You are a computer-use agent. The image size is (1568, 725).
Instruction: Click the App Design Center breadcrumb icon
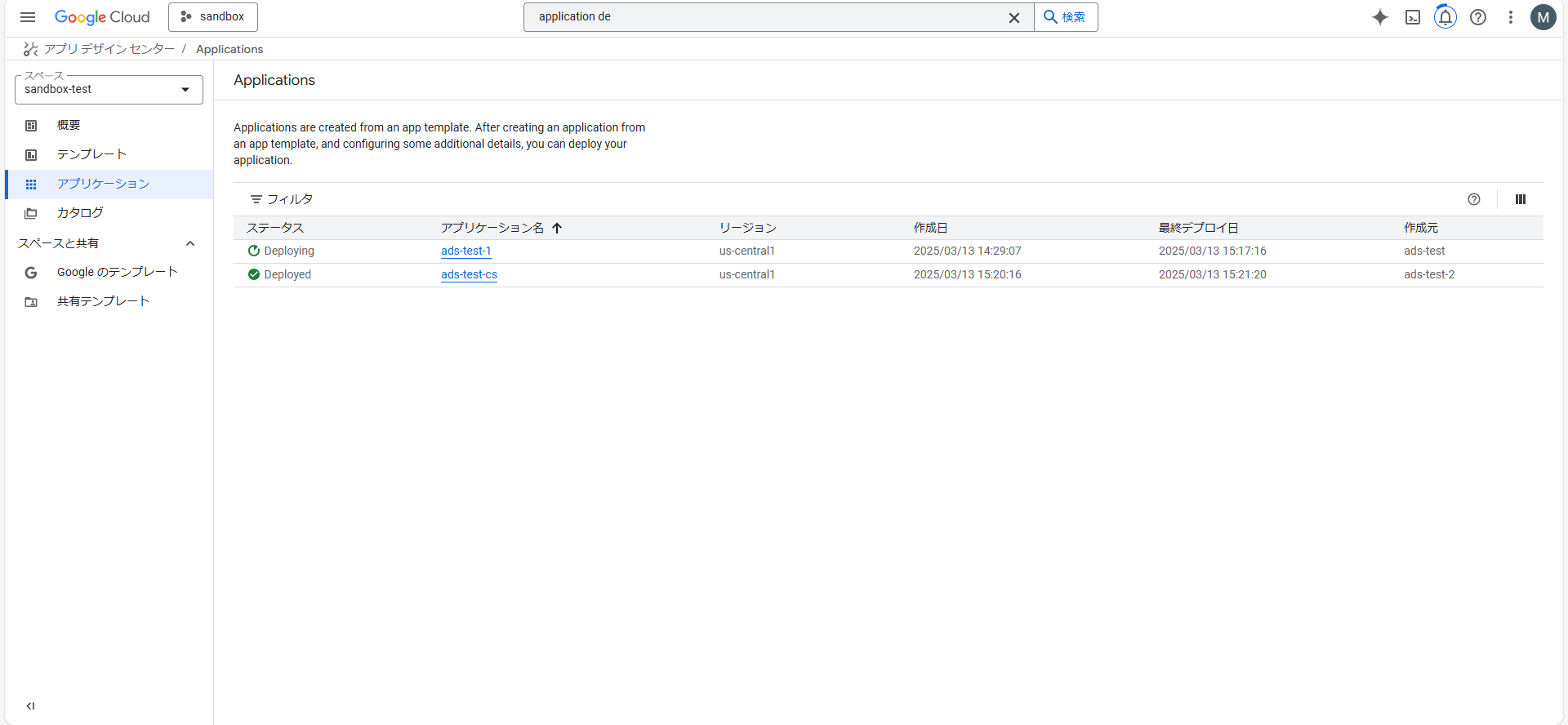[31, 49]
